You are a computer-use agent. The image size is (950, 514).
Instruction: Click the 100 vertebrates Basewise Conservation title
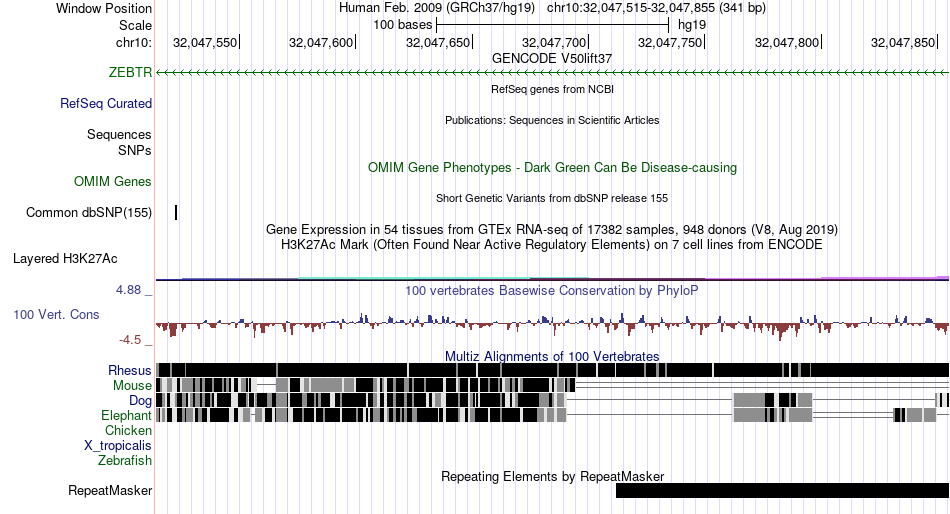coord(552,291)
